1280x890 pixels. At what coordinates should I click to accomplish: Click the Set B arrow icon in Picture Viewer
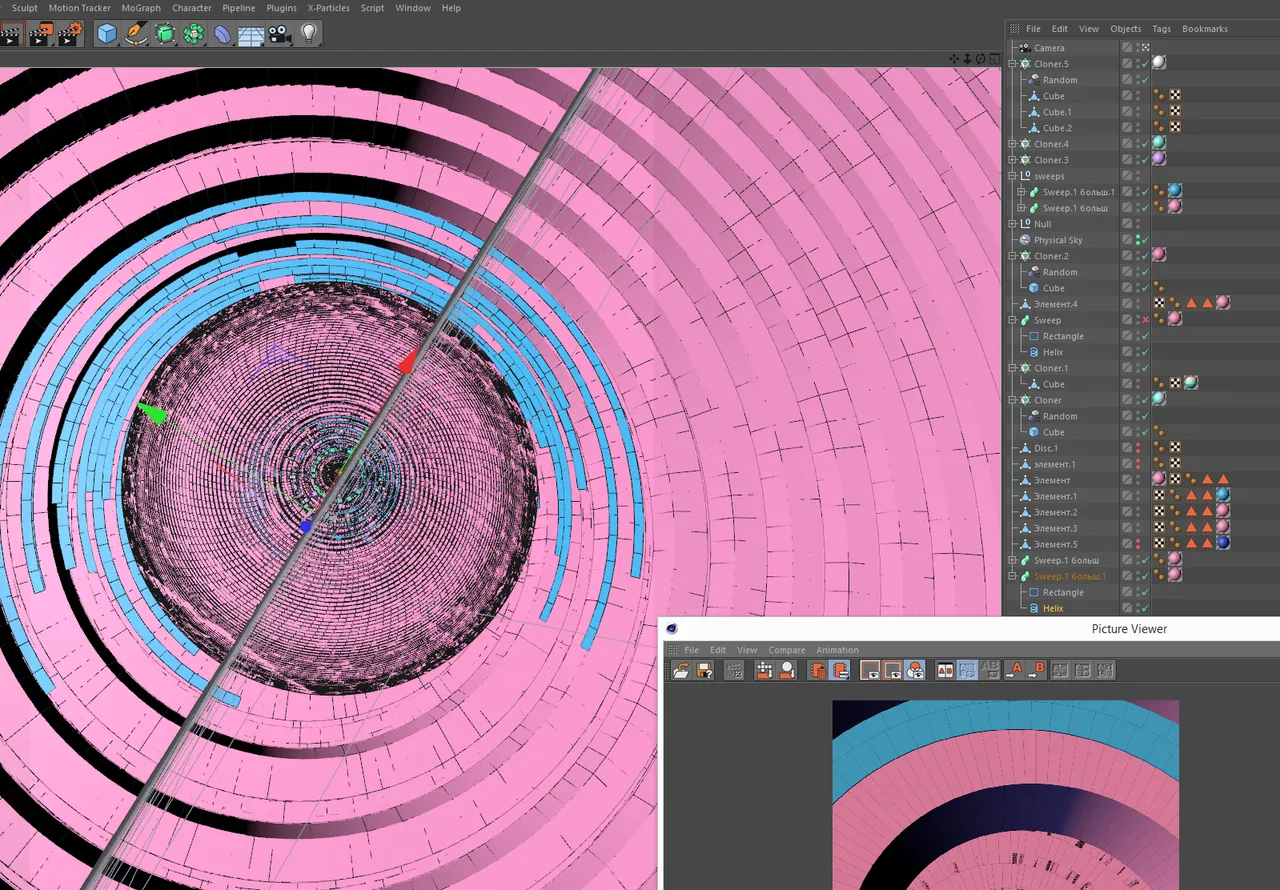pos(1038,671)
